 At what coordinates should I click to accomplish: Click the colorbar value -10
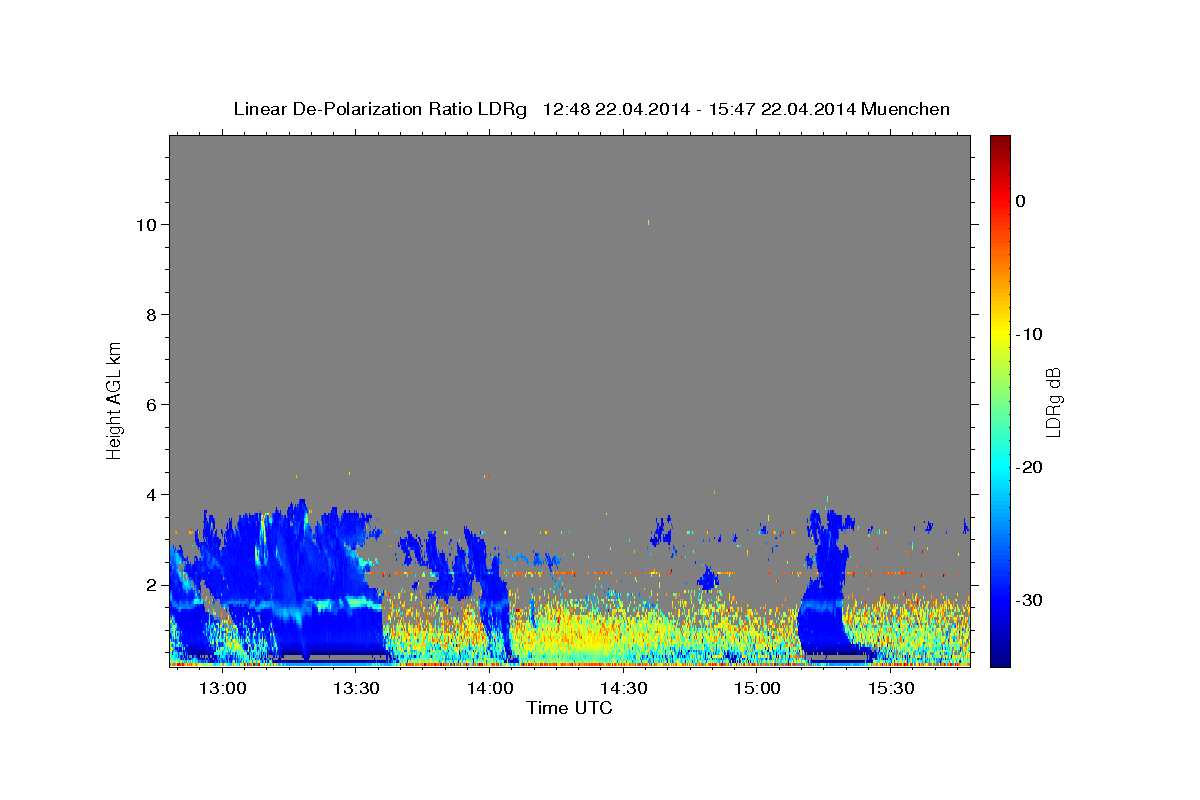point(1030,334)
